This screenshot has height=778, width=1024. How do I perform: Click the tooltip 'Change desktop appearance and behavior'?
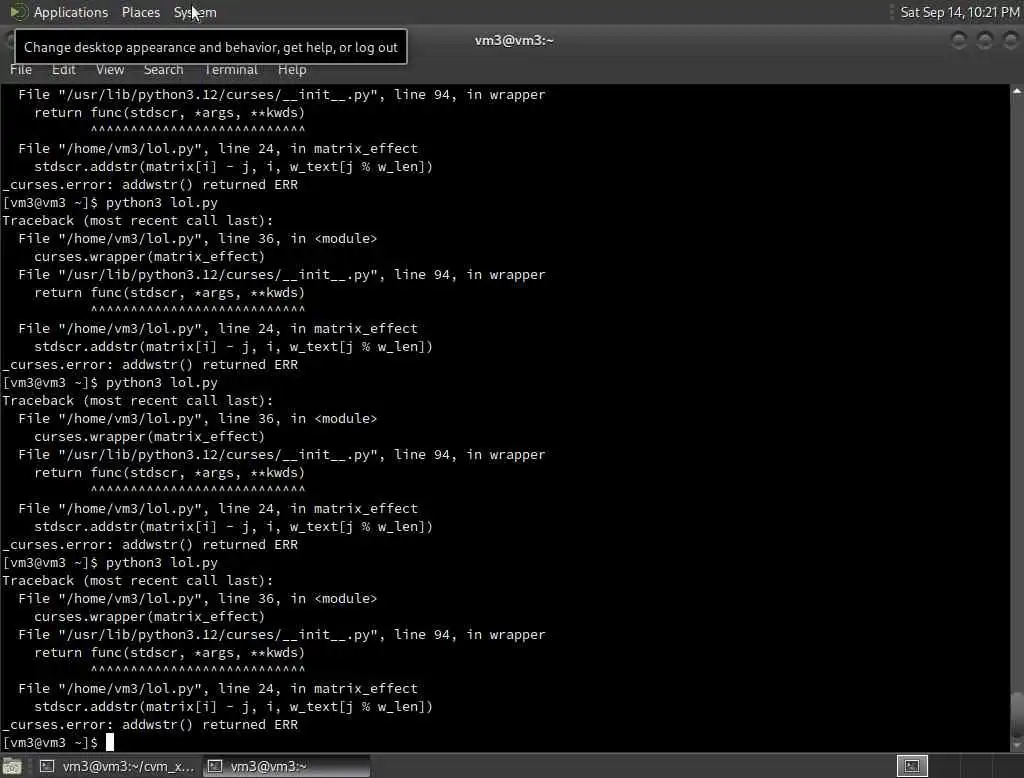coord(210,47)
